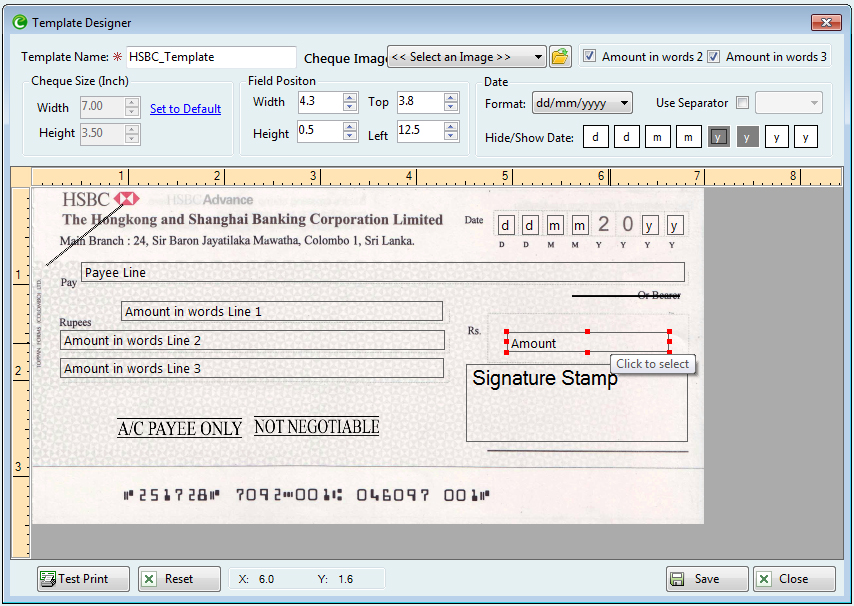Select the Amount in words Line 2 field

pos(252,340)
